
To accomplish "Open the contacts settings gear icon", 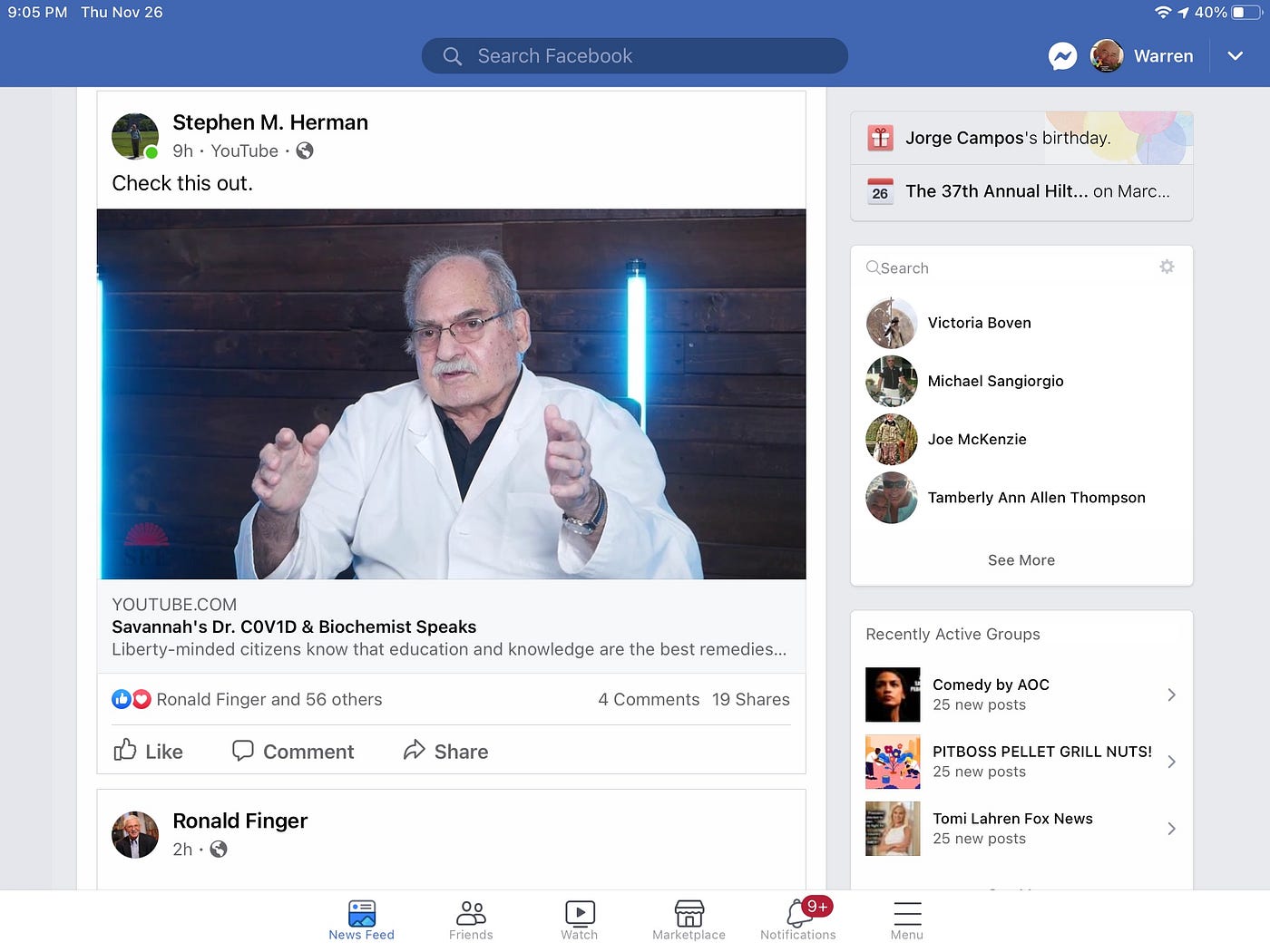I will [x=1167, y=267].
